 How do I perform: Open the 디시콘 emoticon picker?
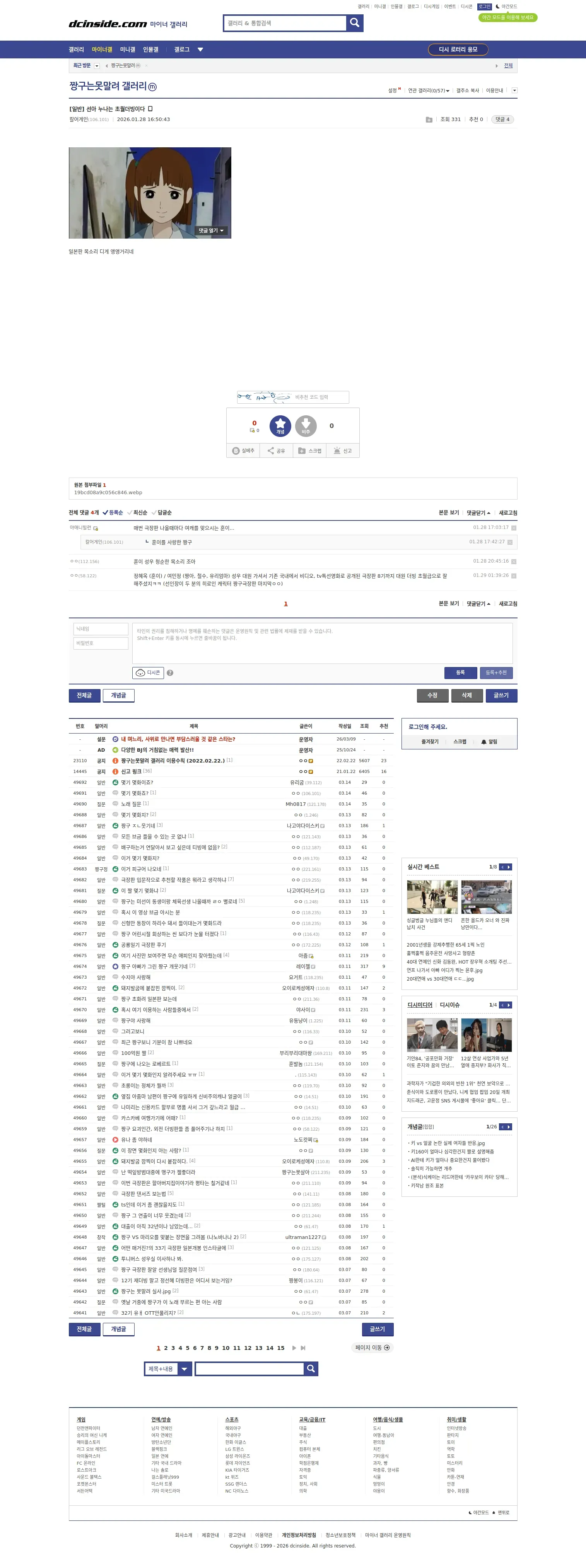pos(148,672)
